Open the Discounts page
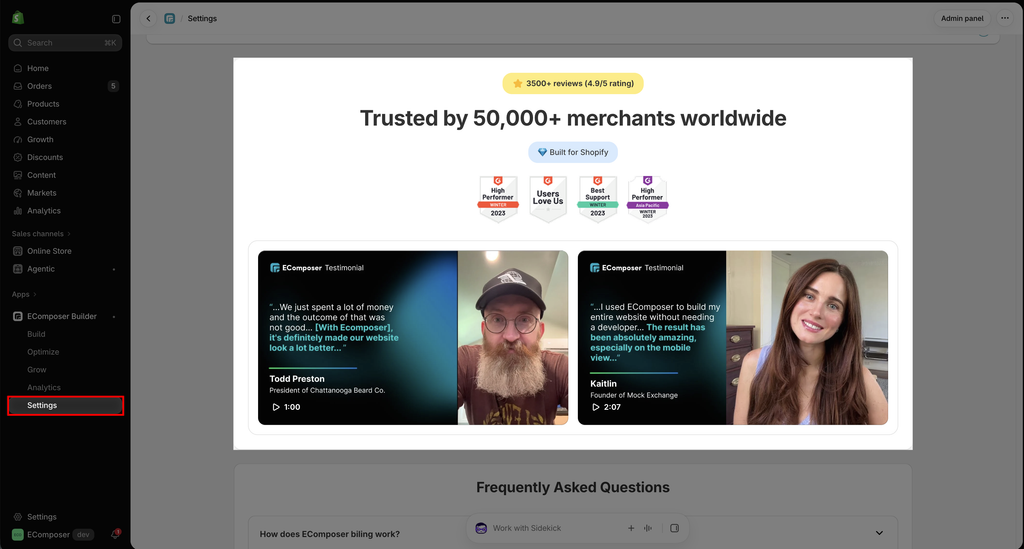Viewport: 1024px width, 549px height. tap(45, 157)
